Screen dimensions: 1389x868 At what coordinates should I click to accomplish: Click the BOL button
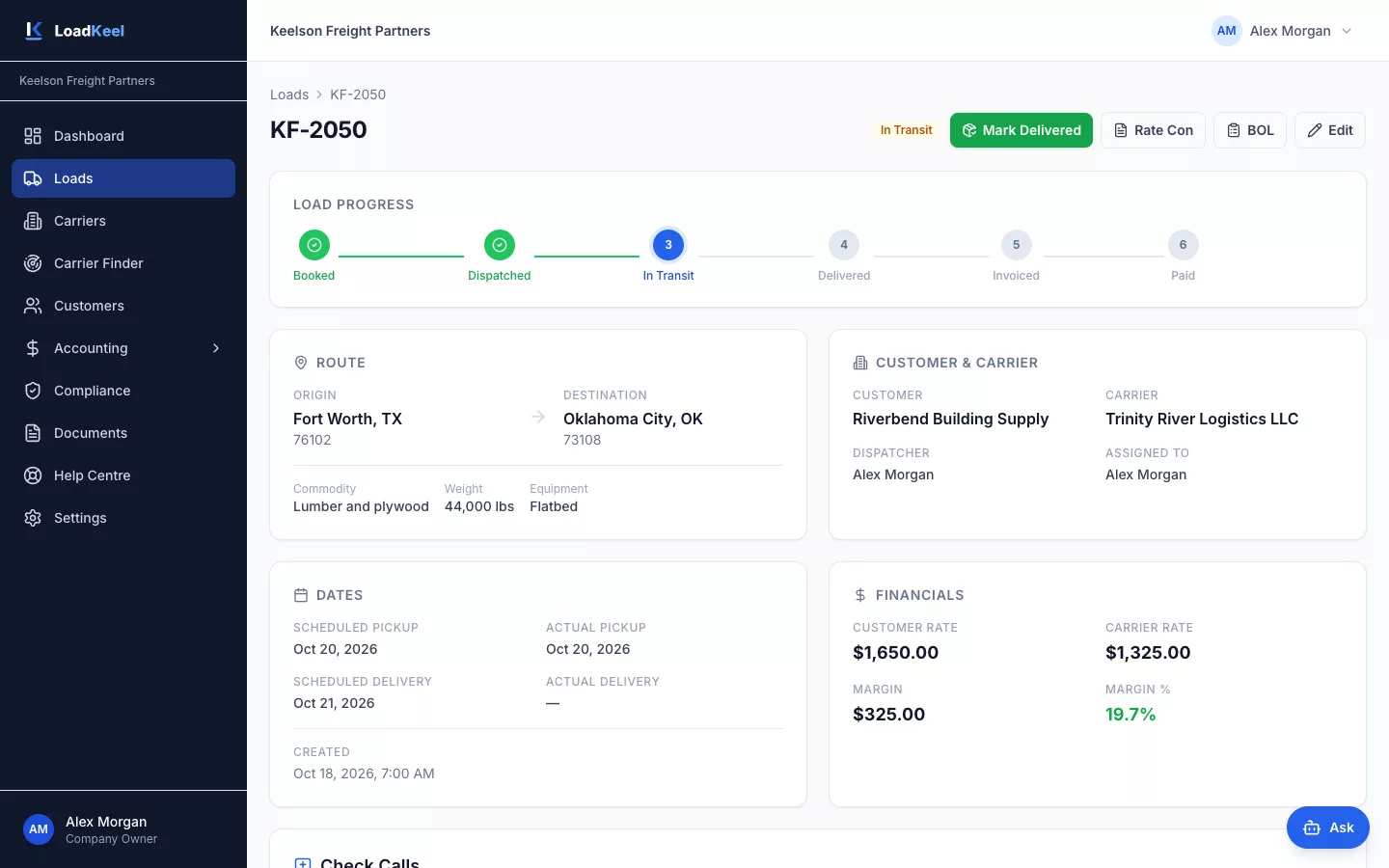[1250, 130]
